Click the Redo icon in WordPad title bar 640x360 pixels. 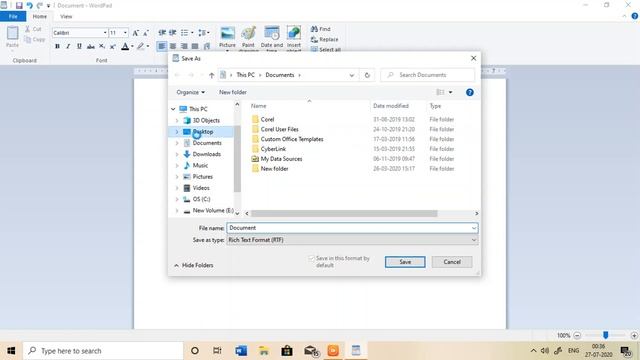pos(40,5)
